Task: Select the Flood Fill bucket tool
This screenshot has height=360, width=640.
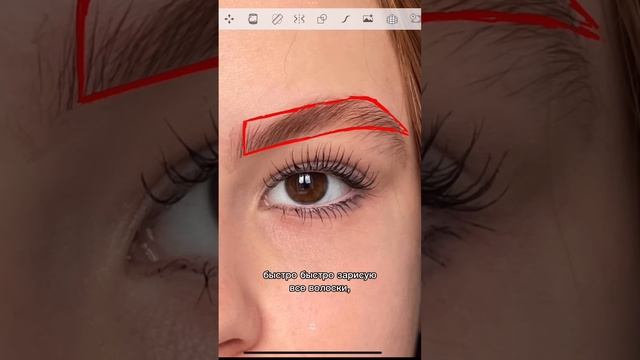Action: pos(253,19)
